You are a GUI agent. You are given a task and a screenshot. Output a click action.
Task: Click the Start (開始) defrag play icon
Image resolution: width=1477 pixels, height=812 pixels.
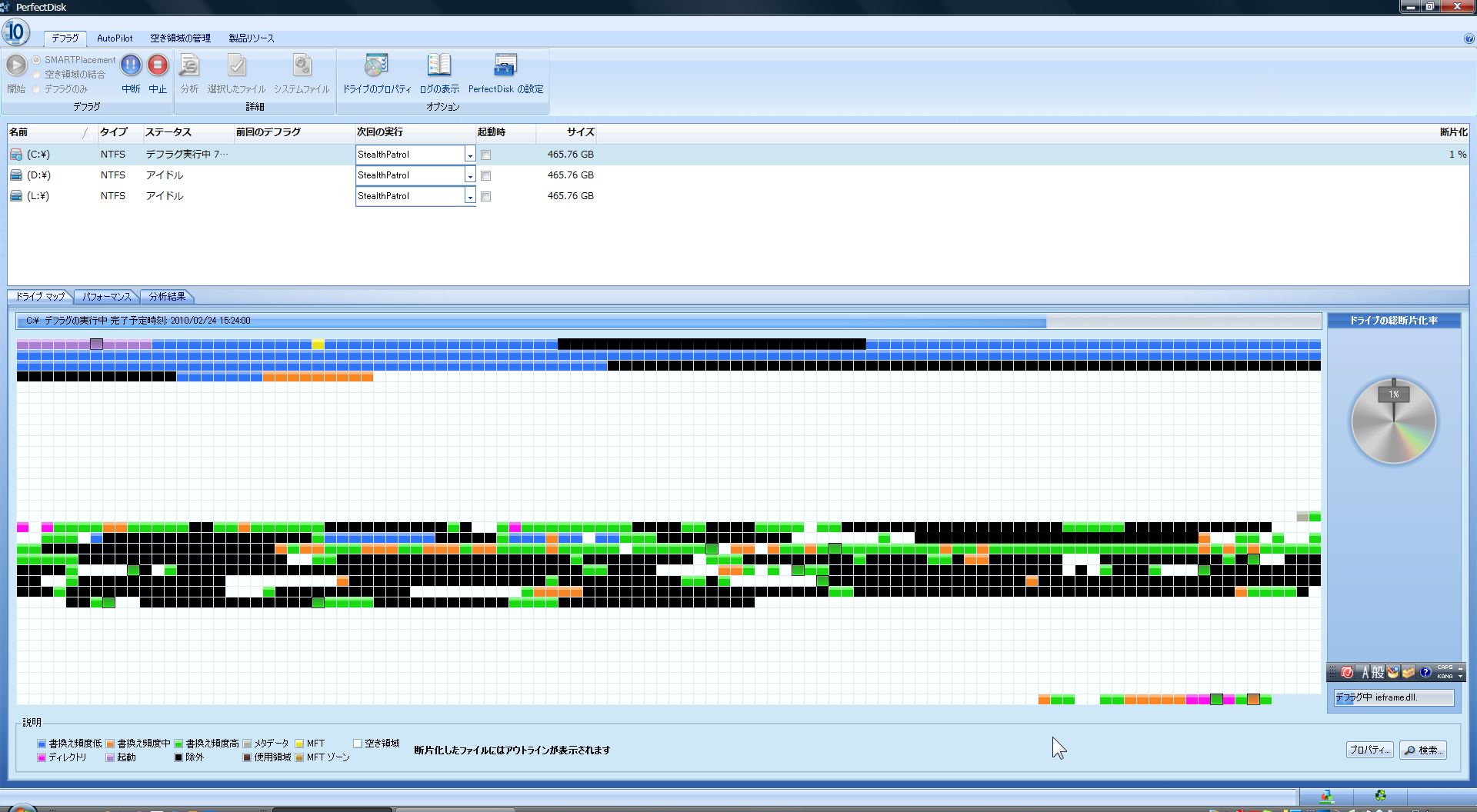pos(16,65)
